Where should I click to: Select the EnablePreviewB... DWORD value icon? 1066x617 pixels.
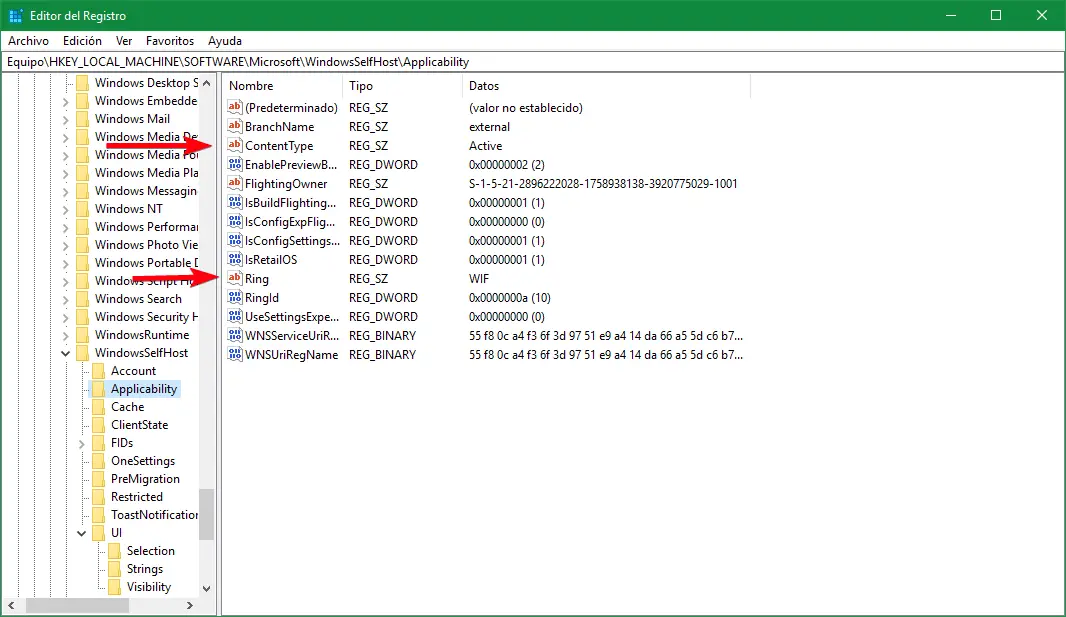pyautogui.click(x=235, y=164)
